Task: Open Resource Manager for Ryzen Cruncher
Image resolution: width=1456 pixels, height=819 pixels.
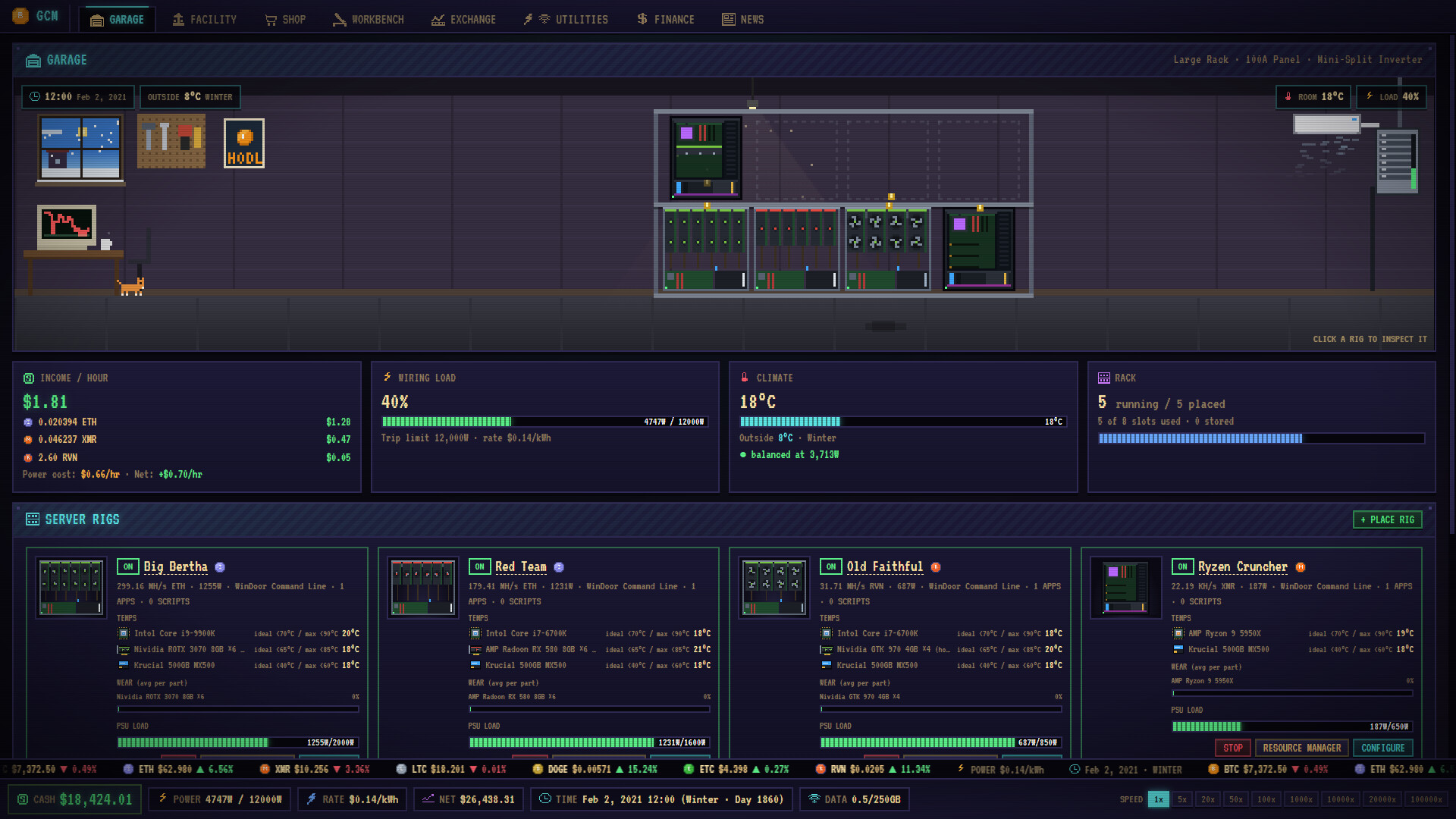Action: click(x=1301, y=748)
